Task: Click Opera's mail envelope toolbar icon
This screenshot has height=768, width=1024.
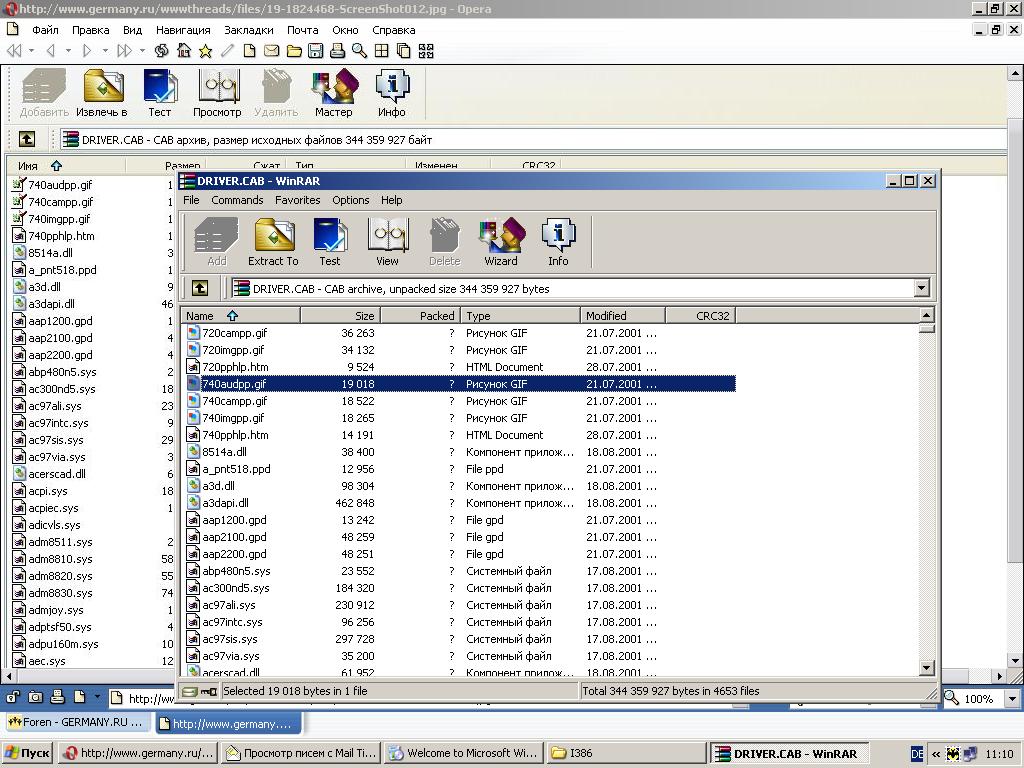Action: click(272, 51)
